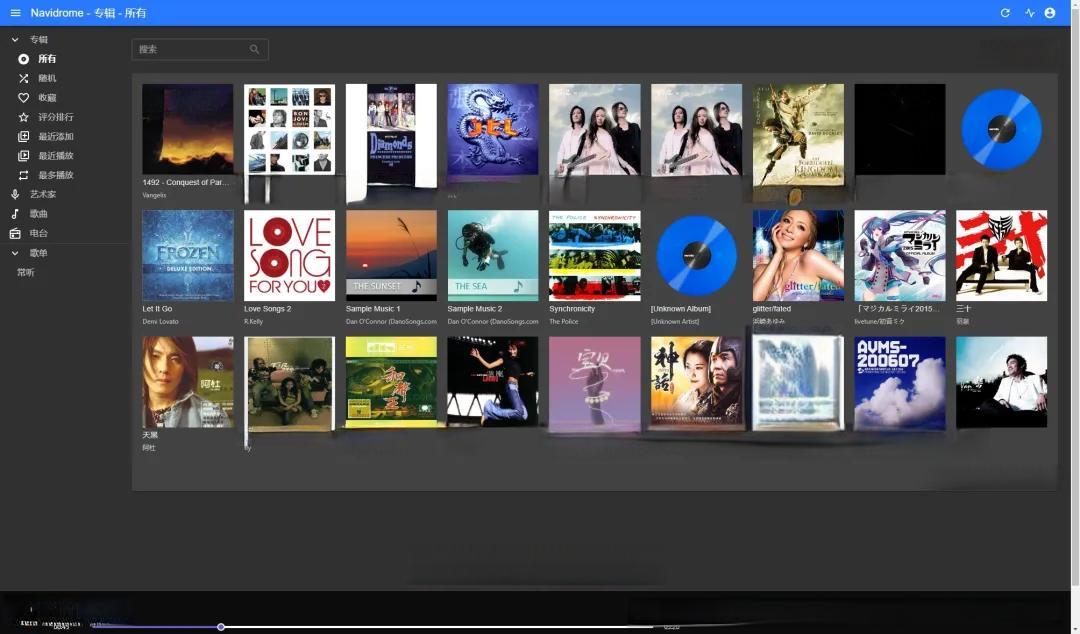Open the Bon Jovi collage album cover
The height and width of the screenshot is (634, 1080).
289,130
